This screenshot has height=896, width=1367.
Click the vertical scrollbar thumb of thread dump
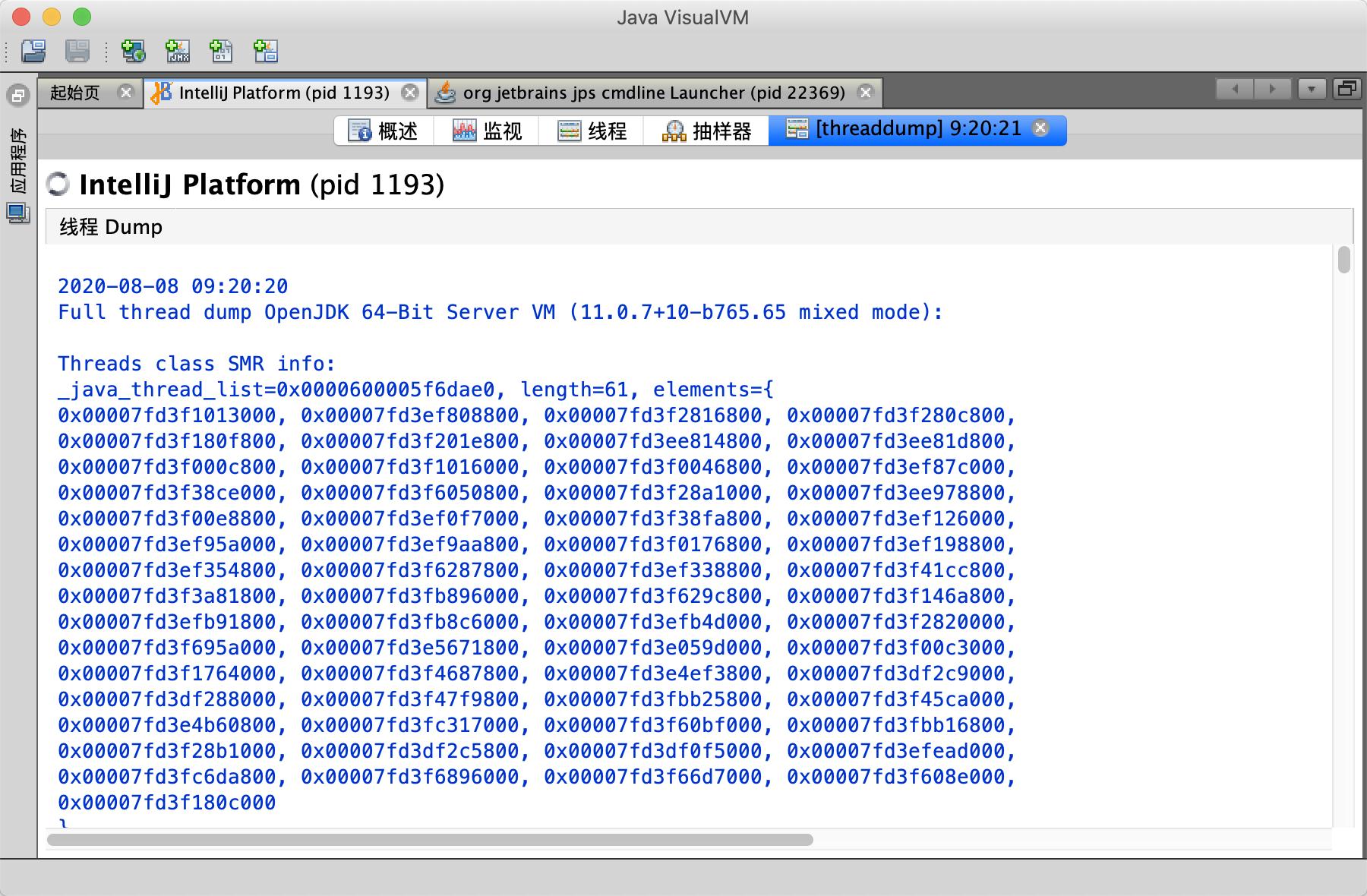coord(1344,260)
